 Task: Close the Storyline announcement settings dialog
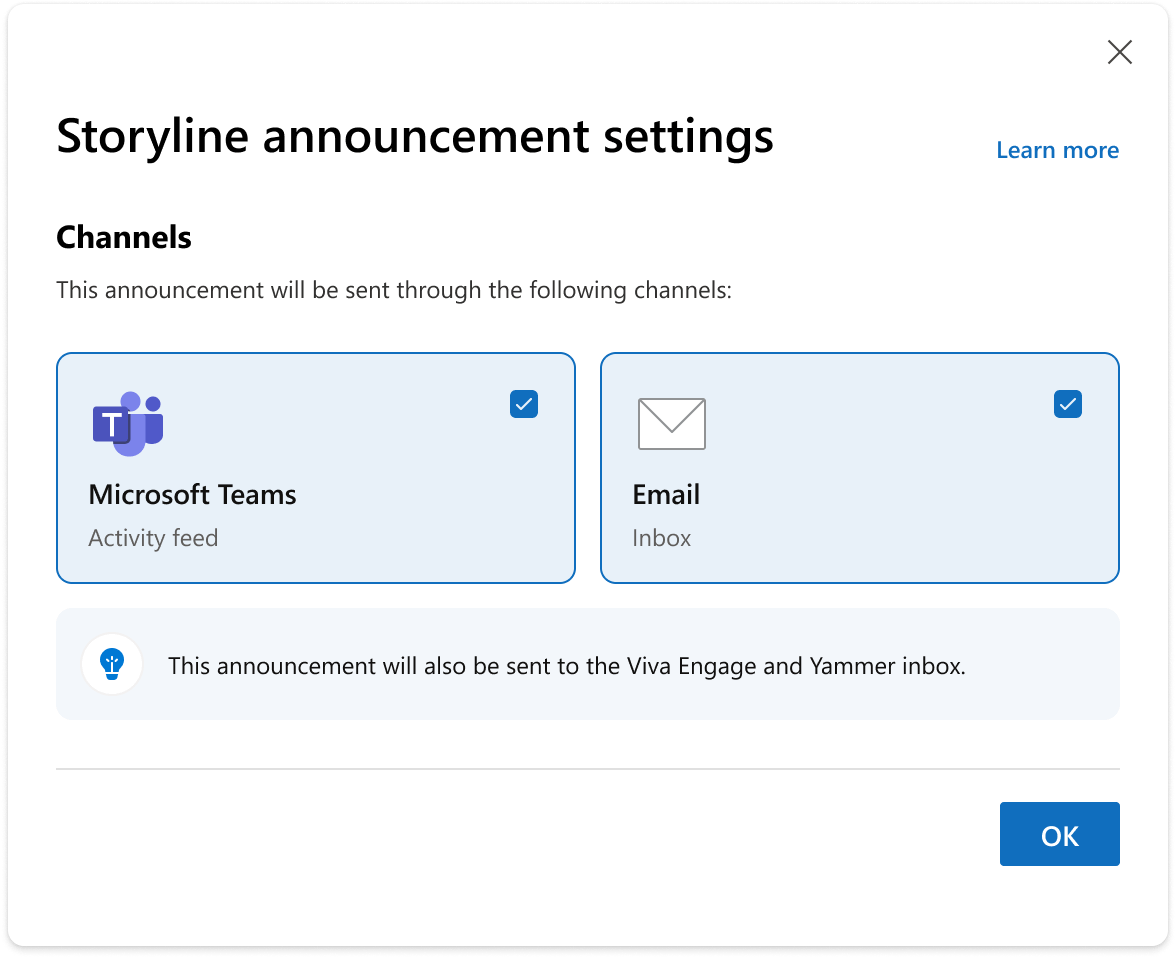(1119, 52)
